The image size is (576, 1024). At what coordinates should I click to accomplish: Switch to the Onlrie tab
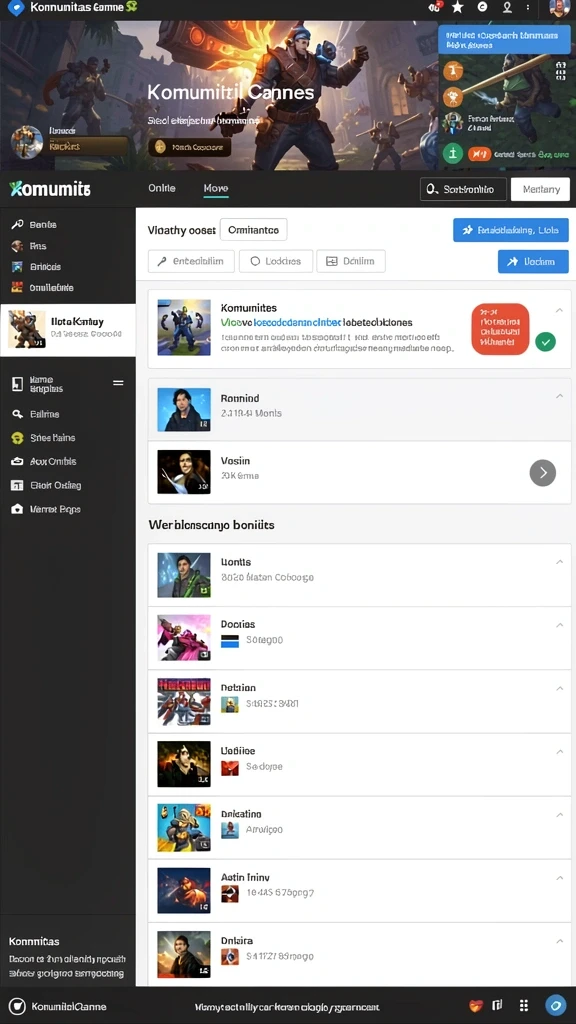click(162, 188)
